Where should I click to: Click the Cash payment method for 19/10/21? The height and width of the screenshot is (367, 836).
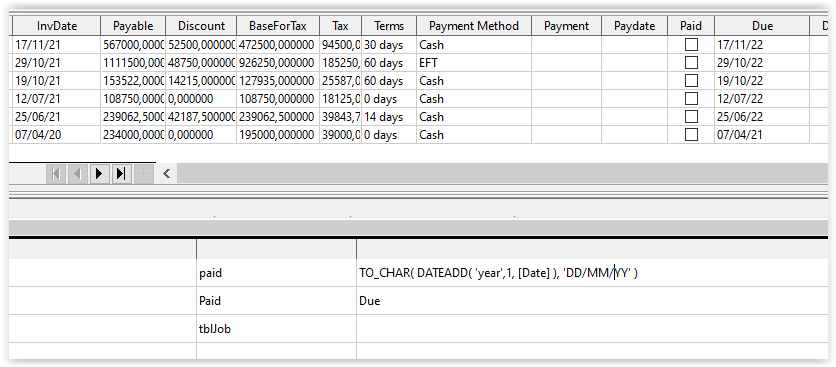click(474, 81)
